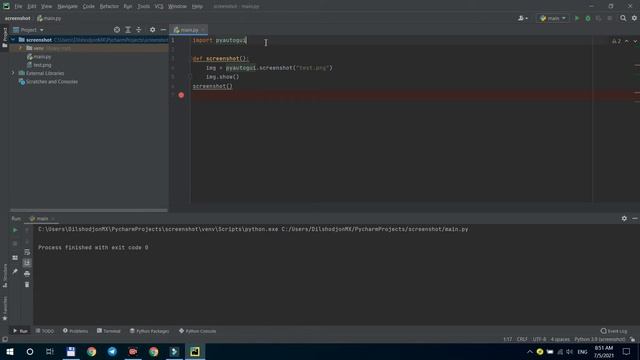This screenshot has width=640, height=360.
Task: Open Telegram from the taskbar
Action: pos(112,351)
